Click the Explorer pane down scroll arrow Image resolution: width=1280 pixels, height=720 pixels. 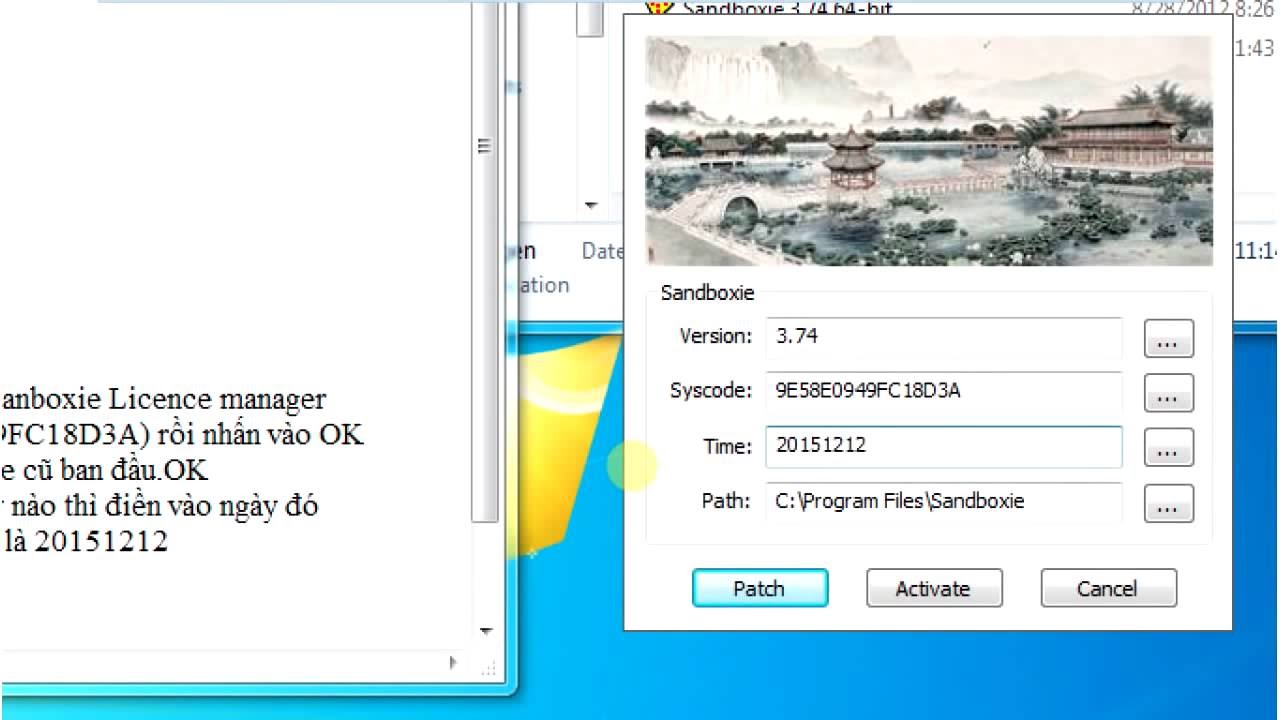click(591, 205)
